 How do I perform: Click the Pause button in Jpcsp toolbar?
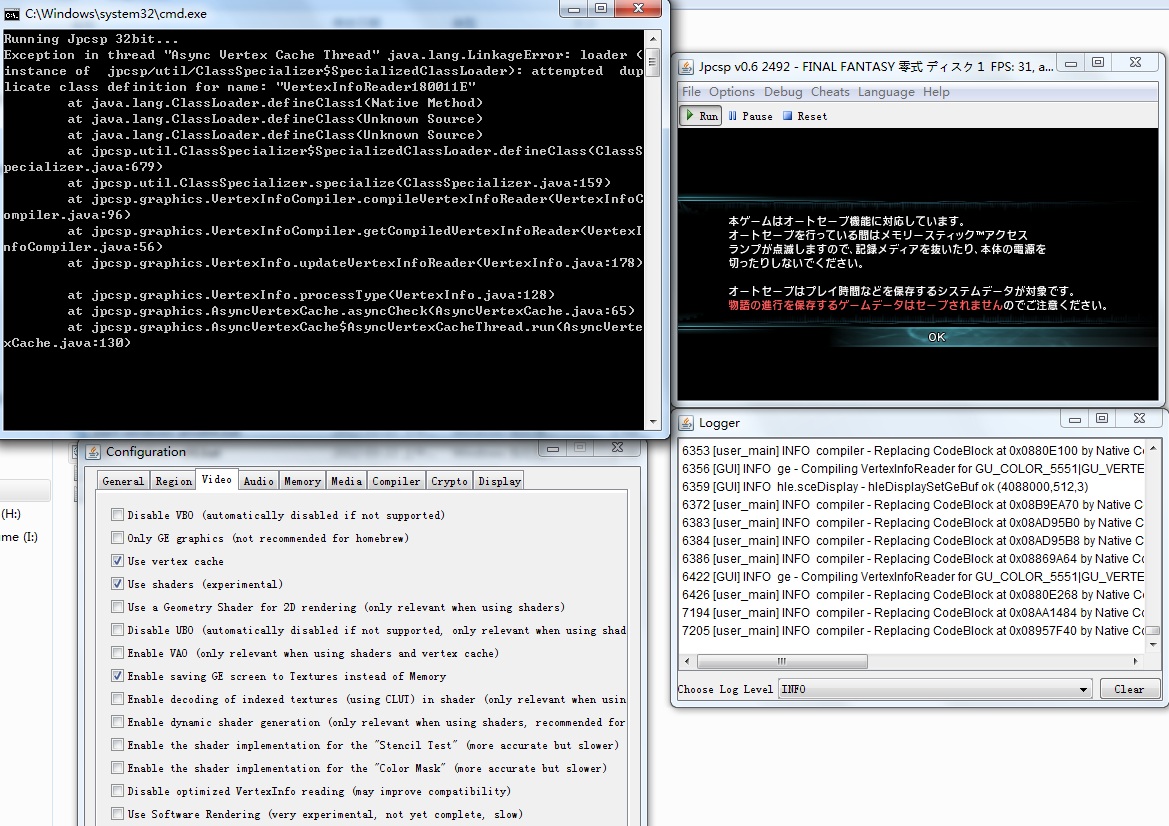[751, 116]
